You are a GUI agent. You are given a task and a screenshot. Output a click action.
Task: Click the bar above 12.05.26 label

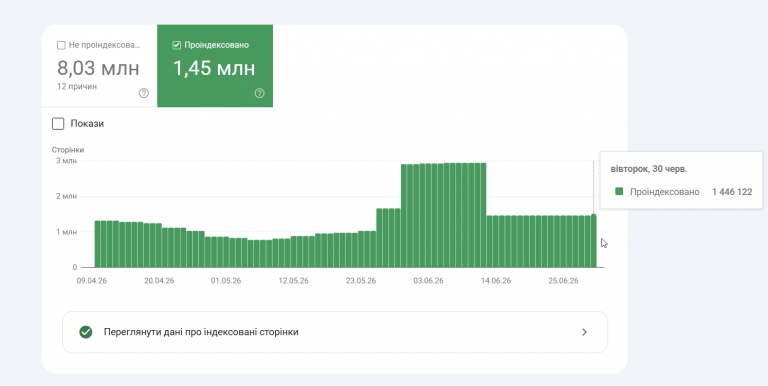pos(294,252)
